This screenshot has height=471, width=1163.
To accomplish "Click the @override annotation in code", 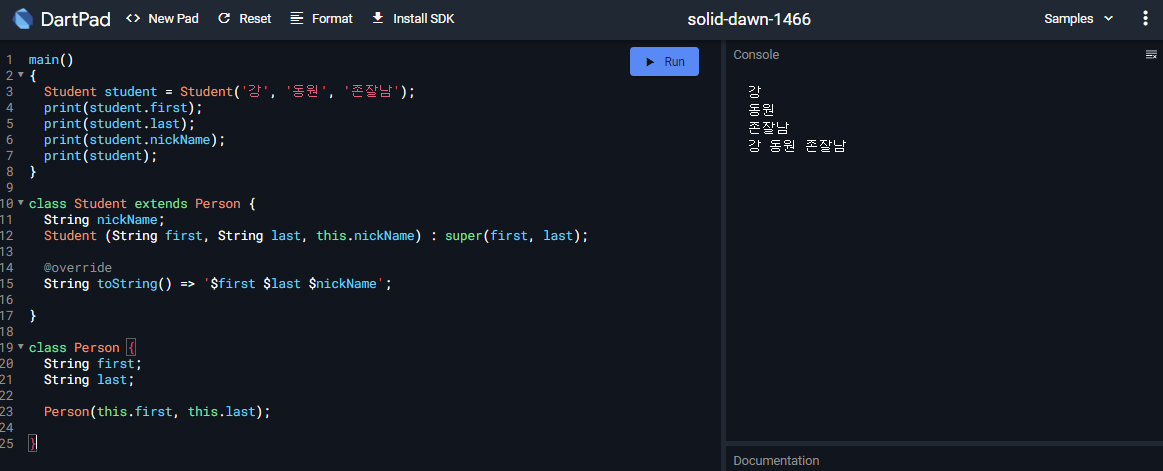I will point(78,268).
